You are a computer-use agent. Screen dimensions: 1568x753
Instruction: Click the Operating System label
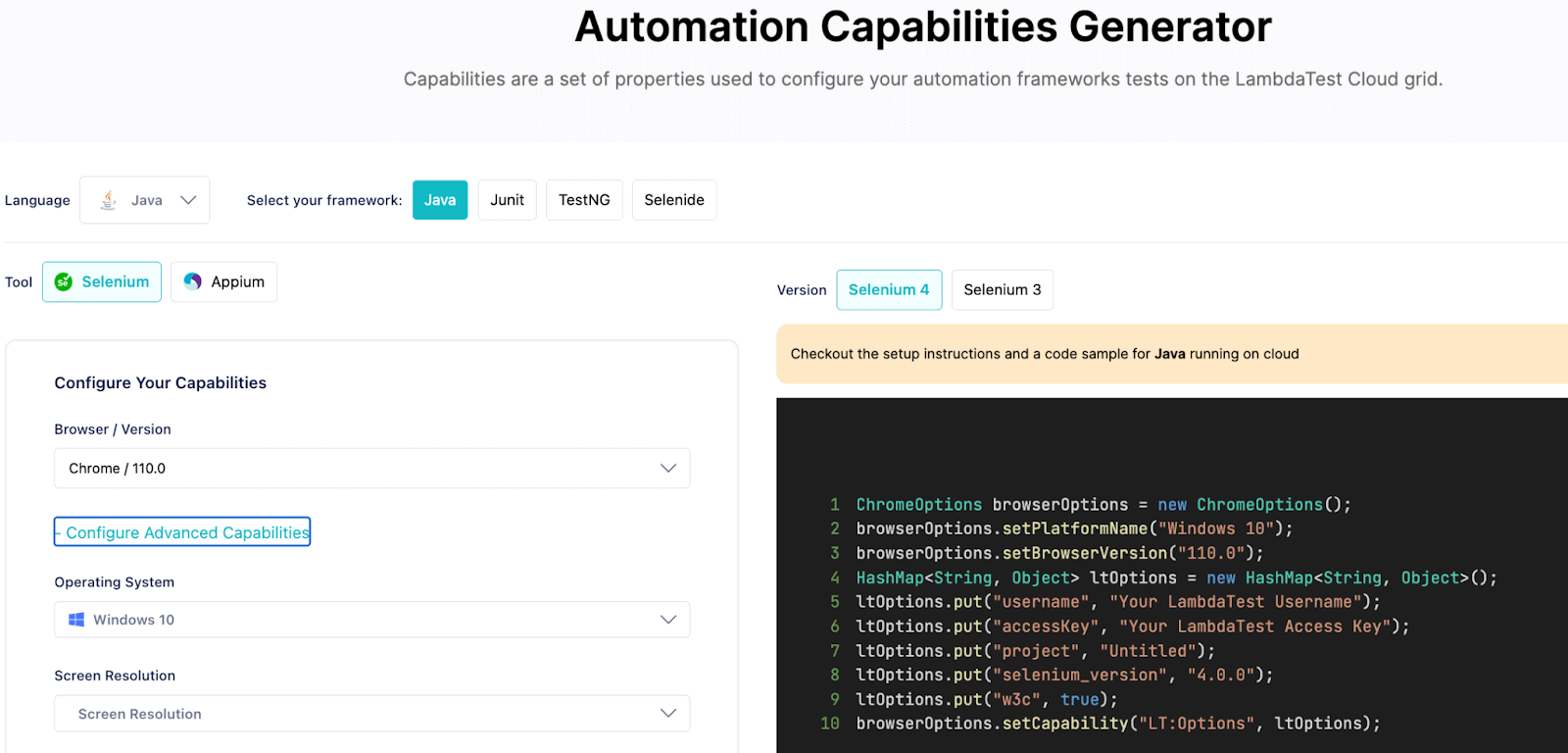[115, 582]
